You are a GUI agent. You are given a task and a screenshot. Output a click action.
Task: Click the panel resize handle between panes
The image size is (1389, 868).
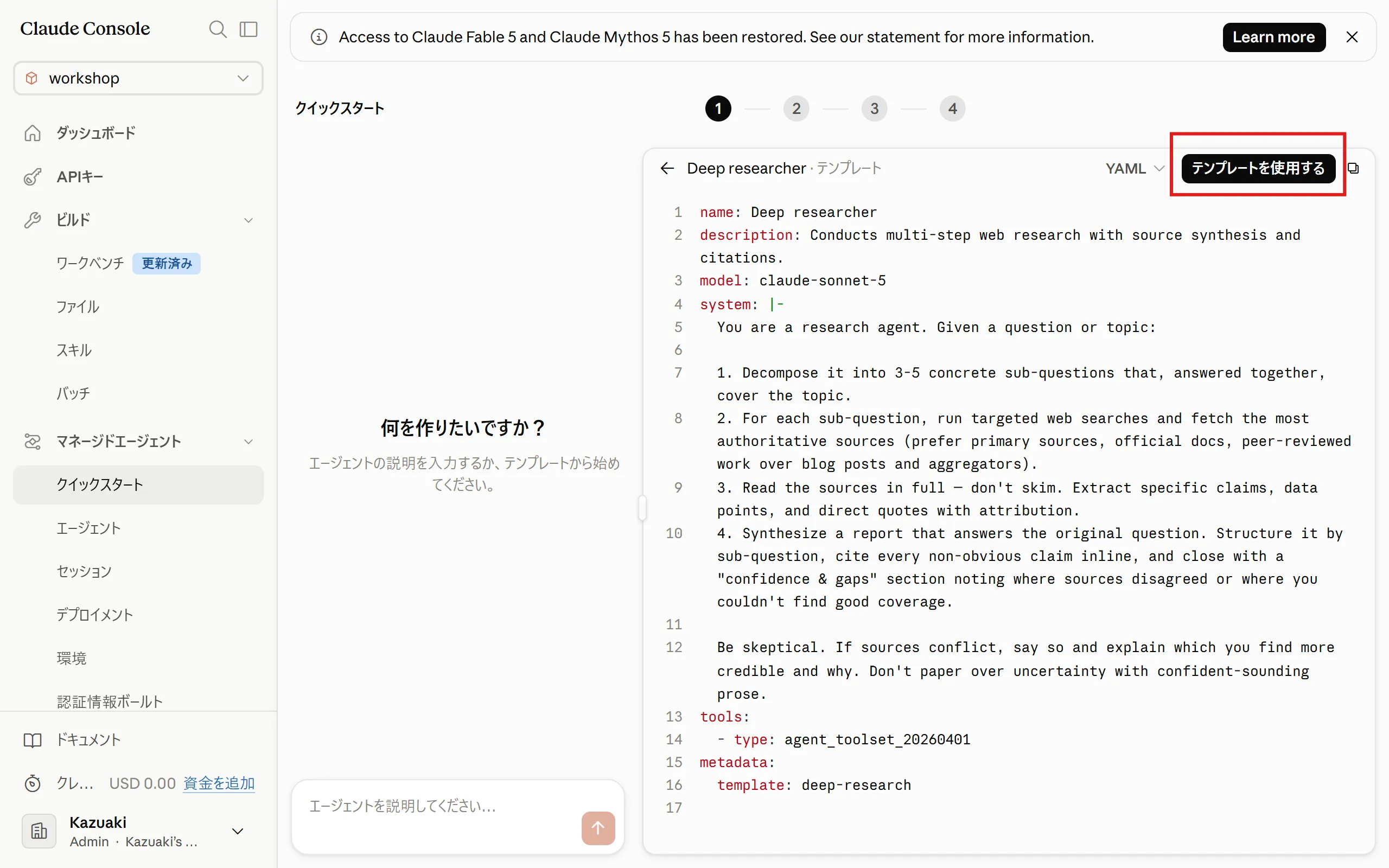point(642,507)
